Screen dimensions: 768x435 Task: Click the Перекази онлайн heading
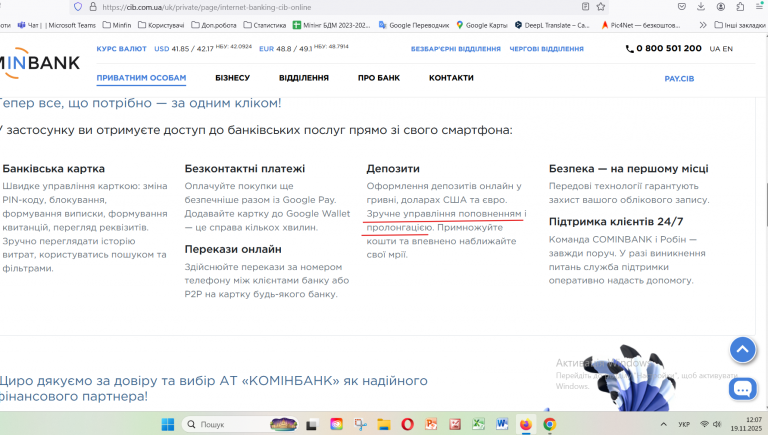point(233,249)
